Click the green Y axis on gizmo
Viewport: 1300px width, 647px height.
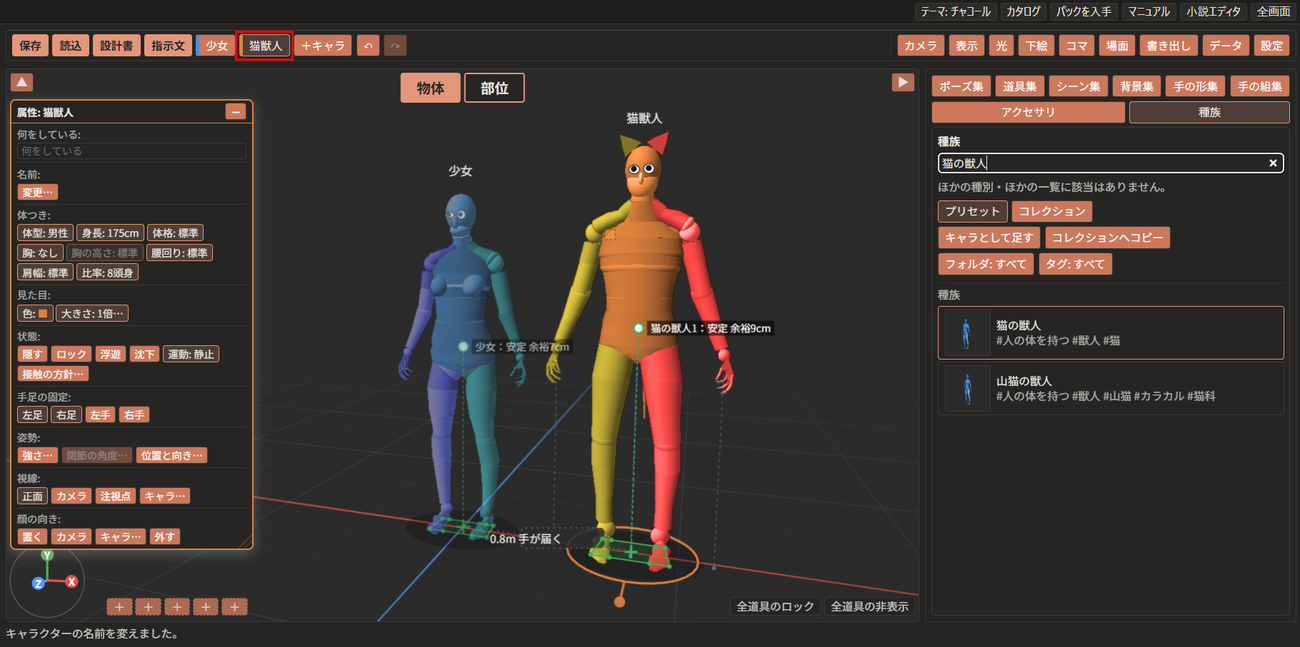(47, 555)
